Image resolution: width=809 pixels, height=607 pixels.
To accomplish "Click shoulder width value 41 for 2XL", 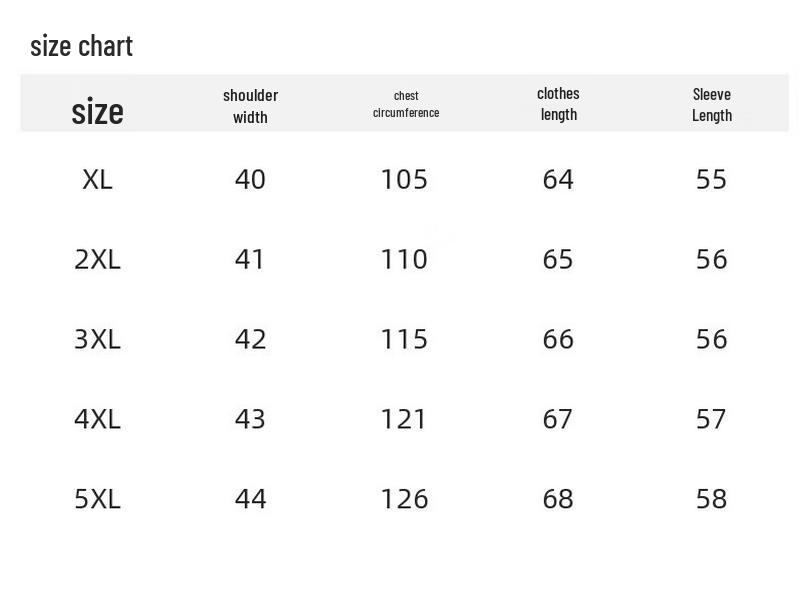I will [x=250, y=260].
